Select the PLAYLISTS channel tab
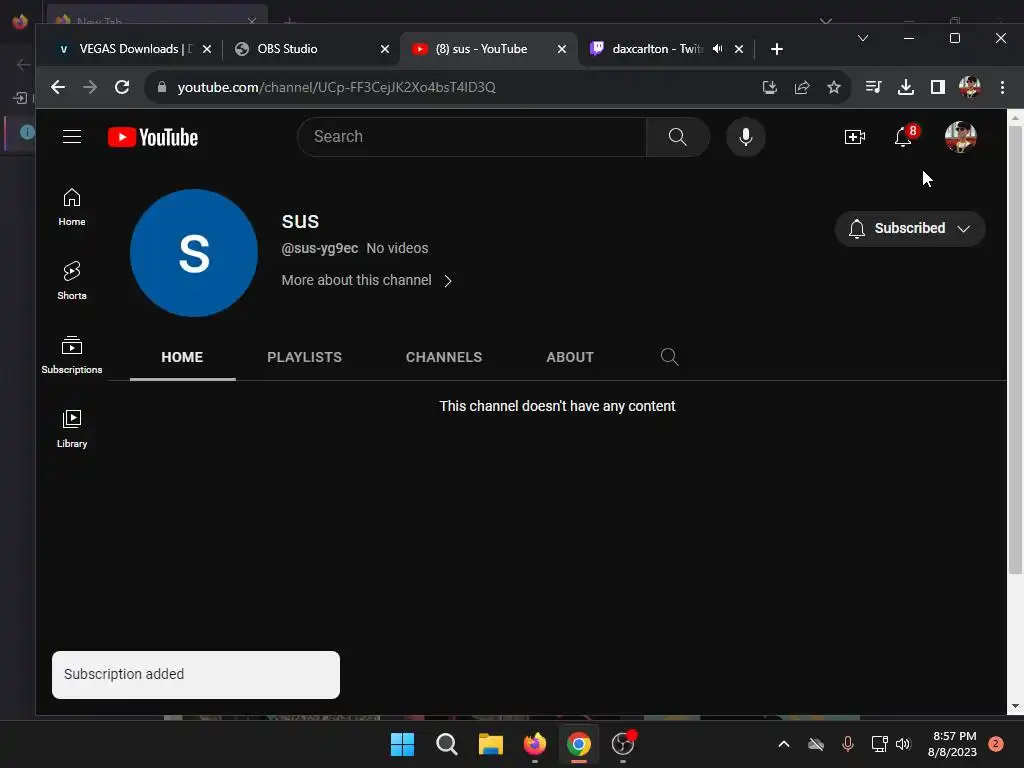 tap(304, 357)
